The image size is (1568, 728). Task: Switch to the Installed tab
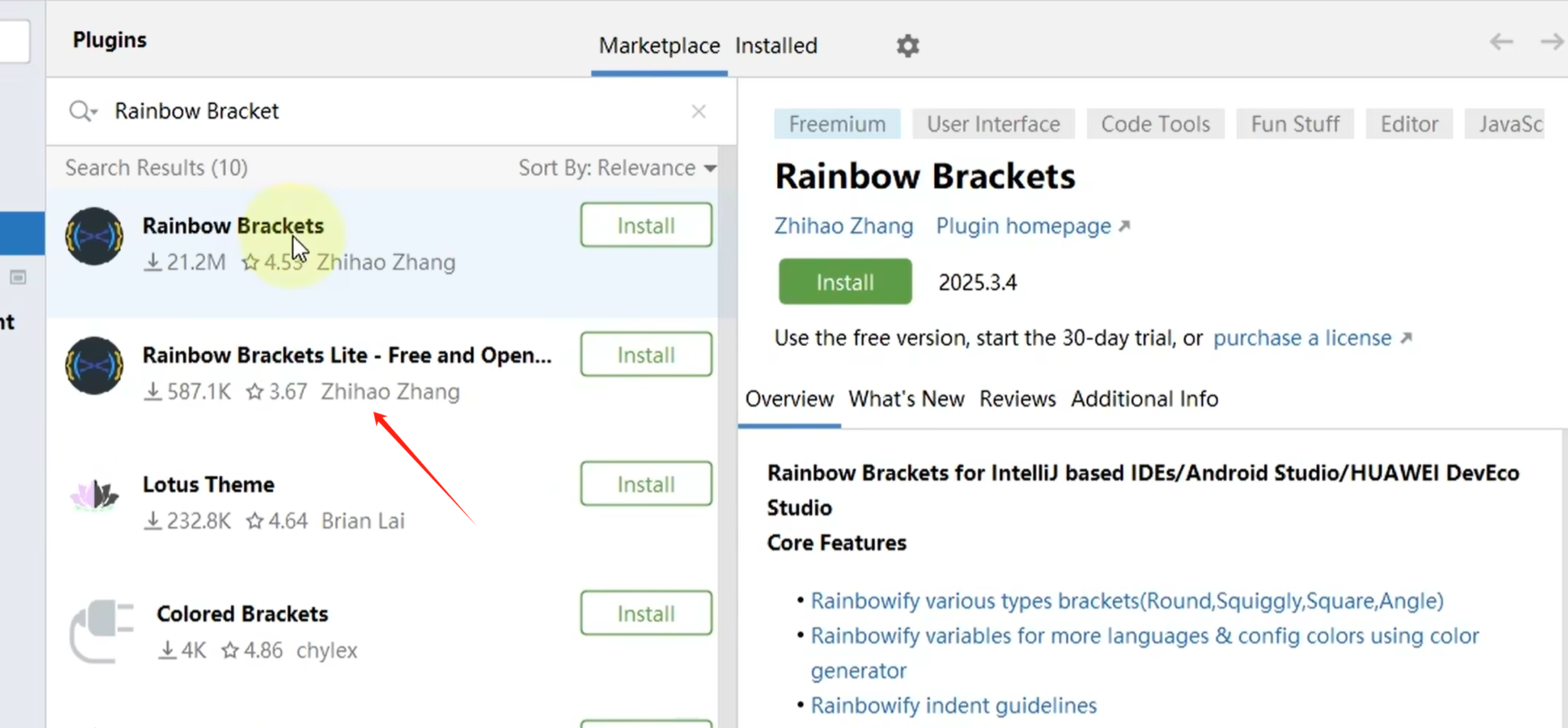(x=776, y=46)
